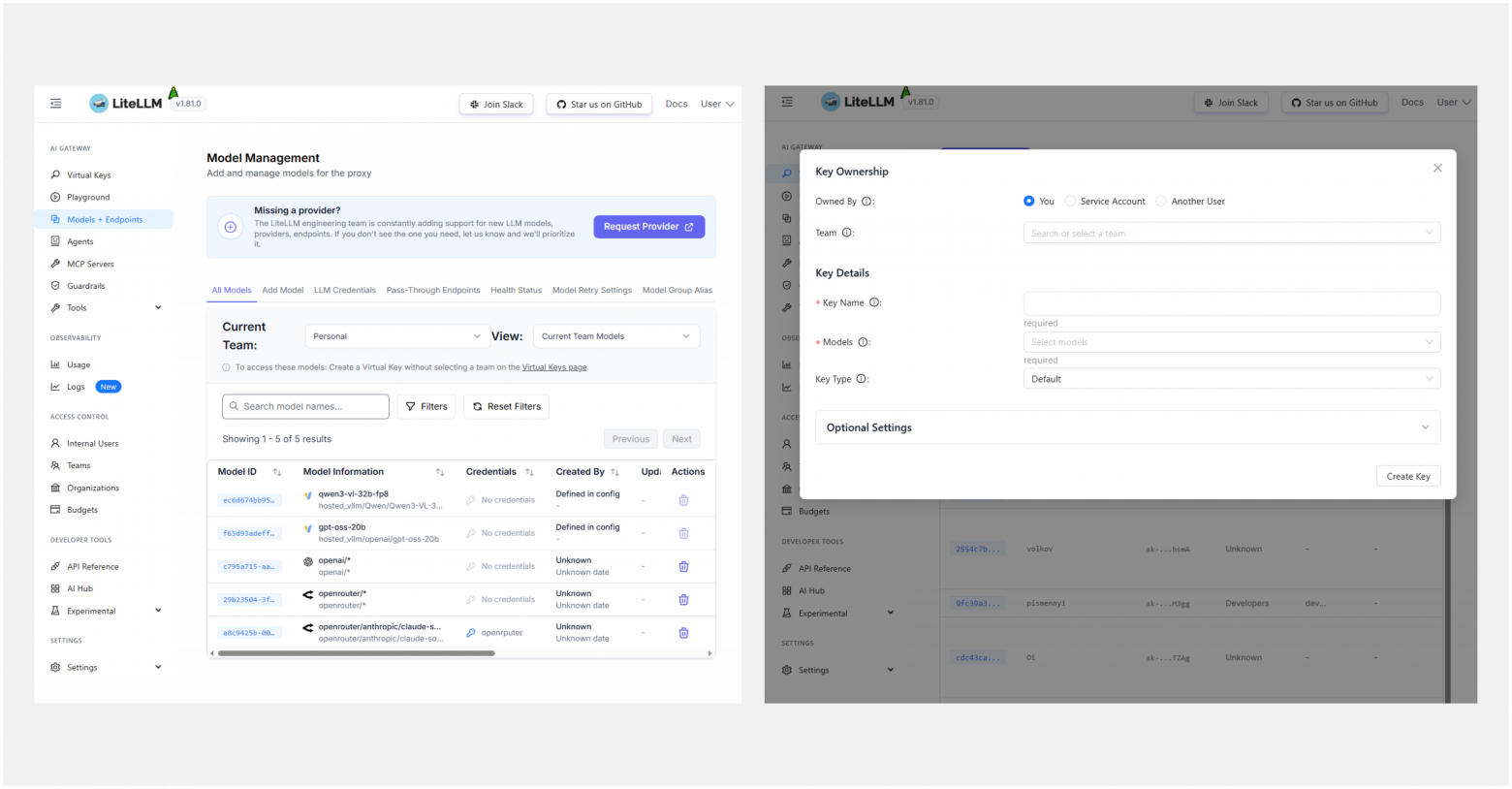Expand Settings in the Model Management sidebar
The height and width of the screenshot is (789, 1512).
click(158, 667)
